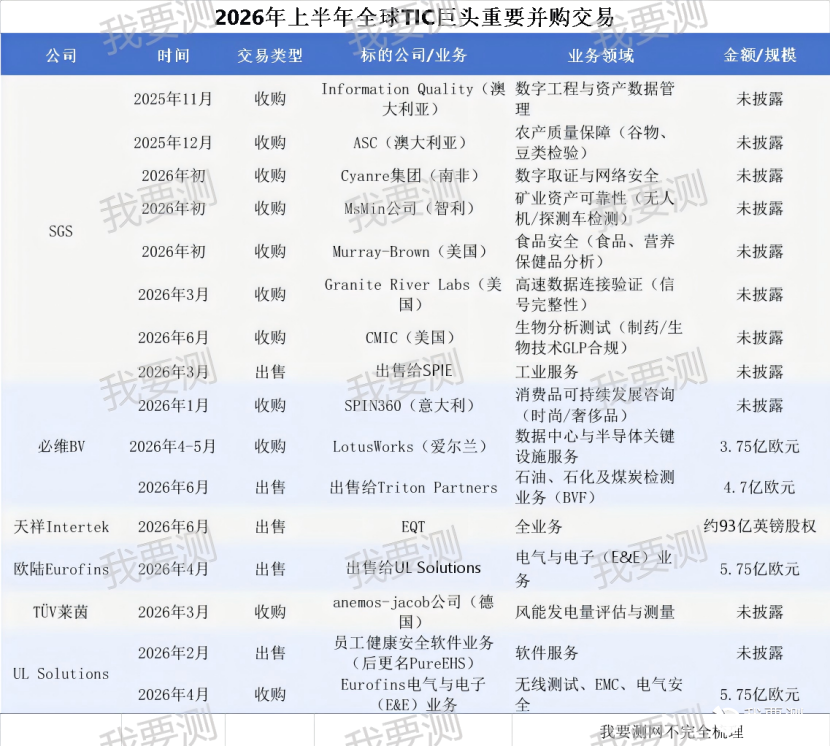Select the 农产质量保障(谷物、豆类检验) cell
Image resolution: width=830 pixels, height=747 pixels.
(x=592, y=142)
